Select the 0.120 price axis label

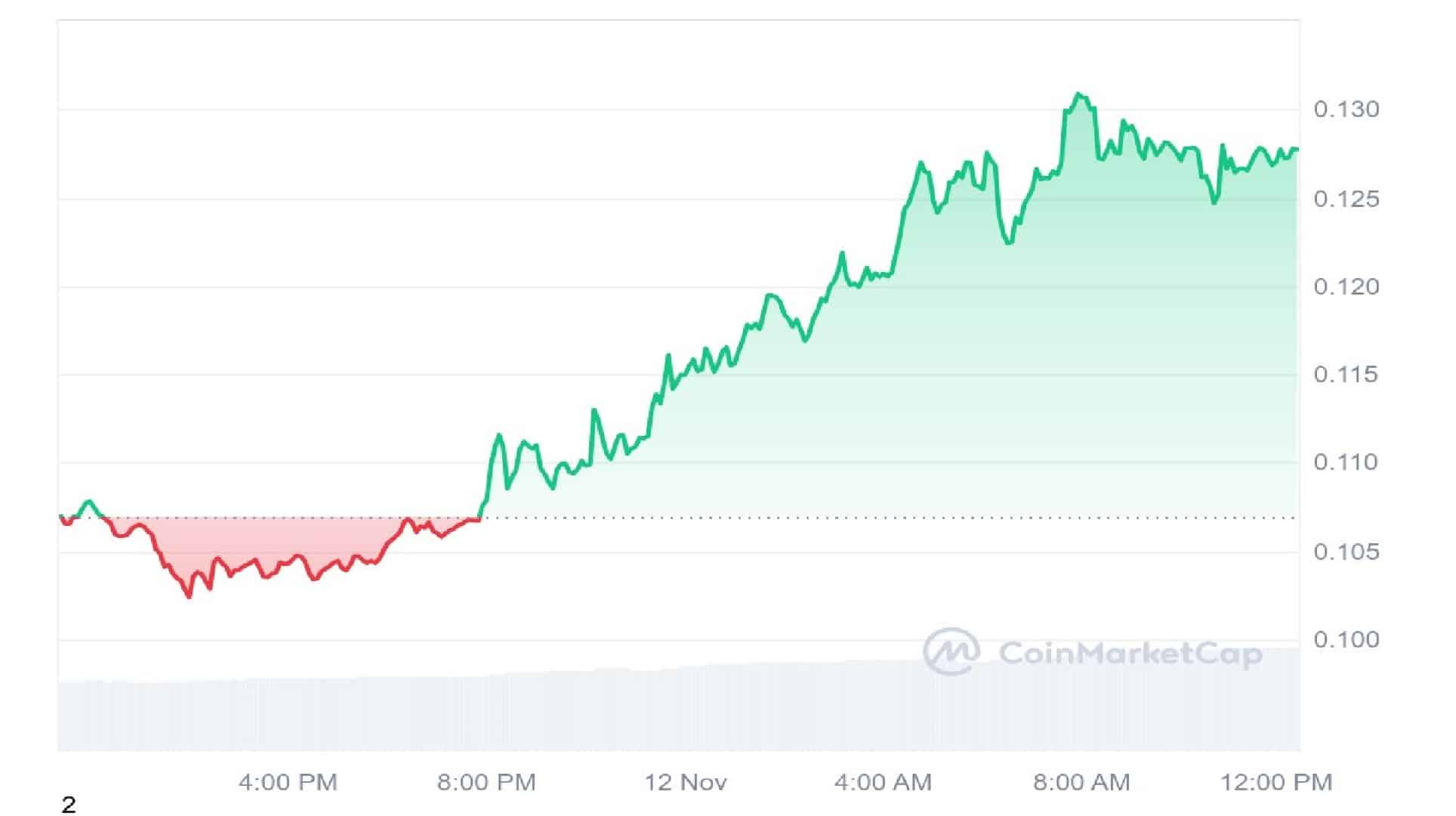click(x=1346, y=287)
